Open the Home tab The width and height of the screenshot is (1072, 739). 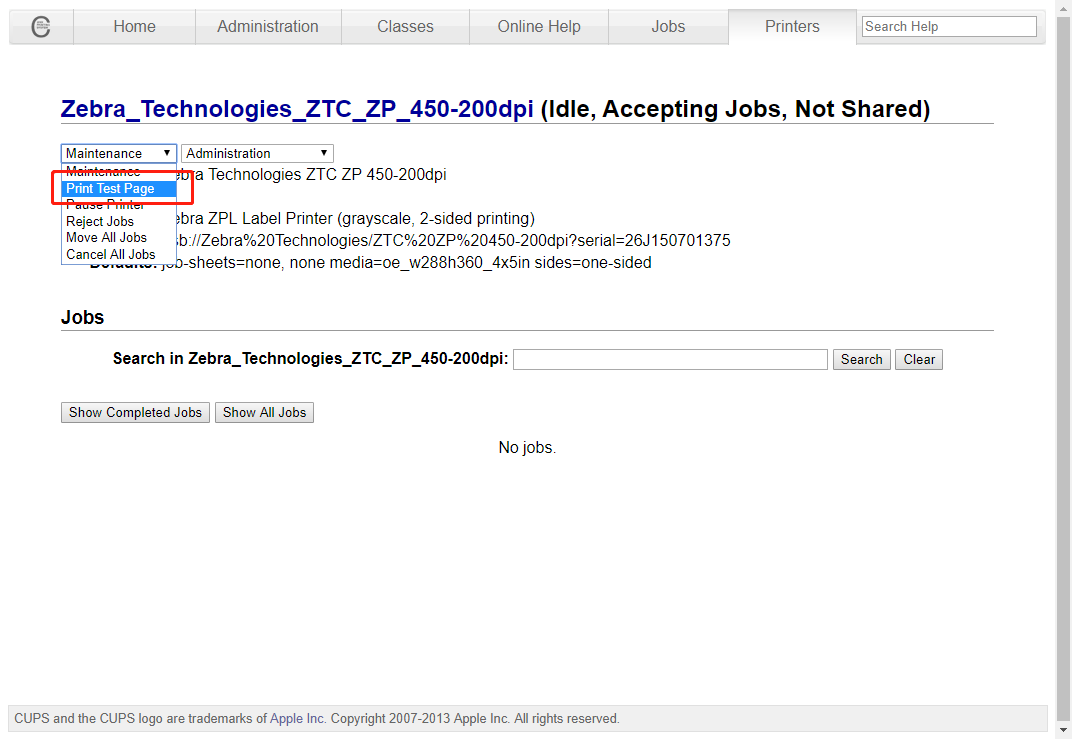point(135,27)
